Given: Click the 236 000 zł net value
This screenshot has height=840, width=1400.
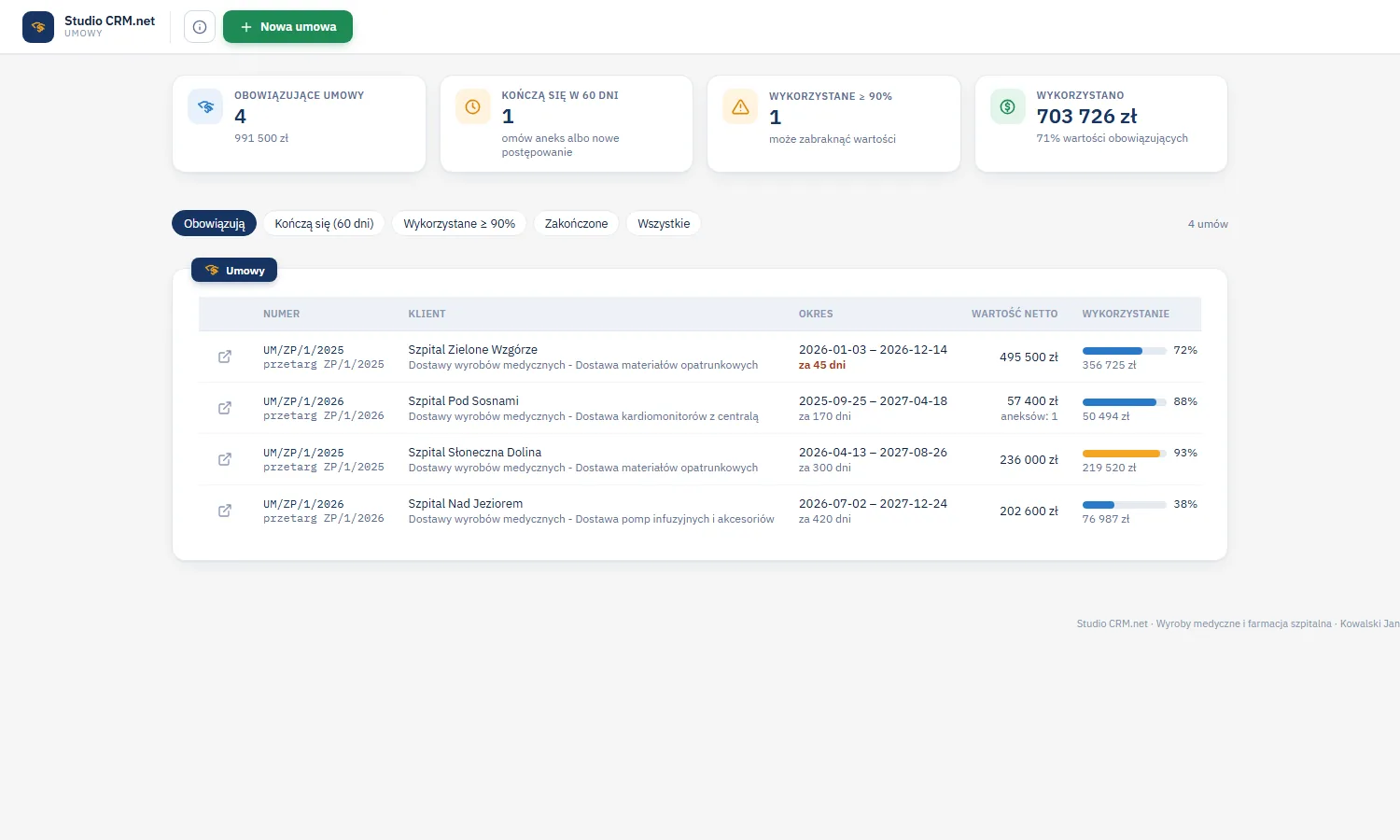Looking at the screenshot, I should [x=1029, y=459].
